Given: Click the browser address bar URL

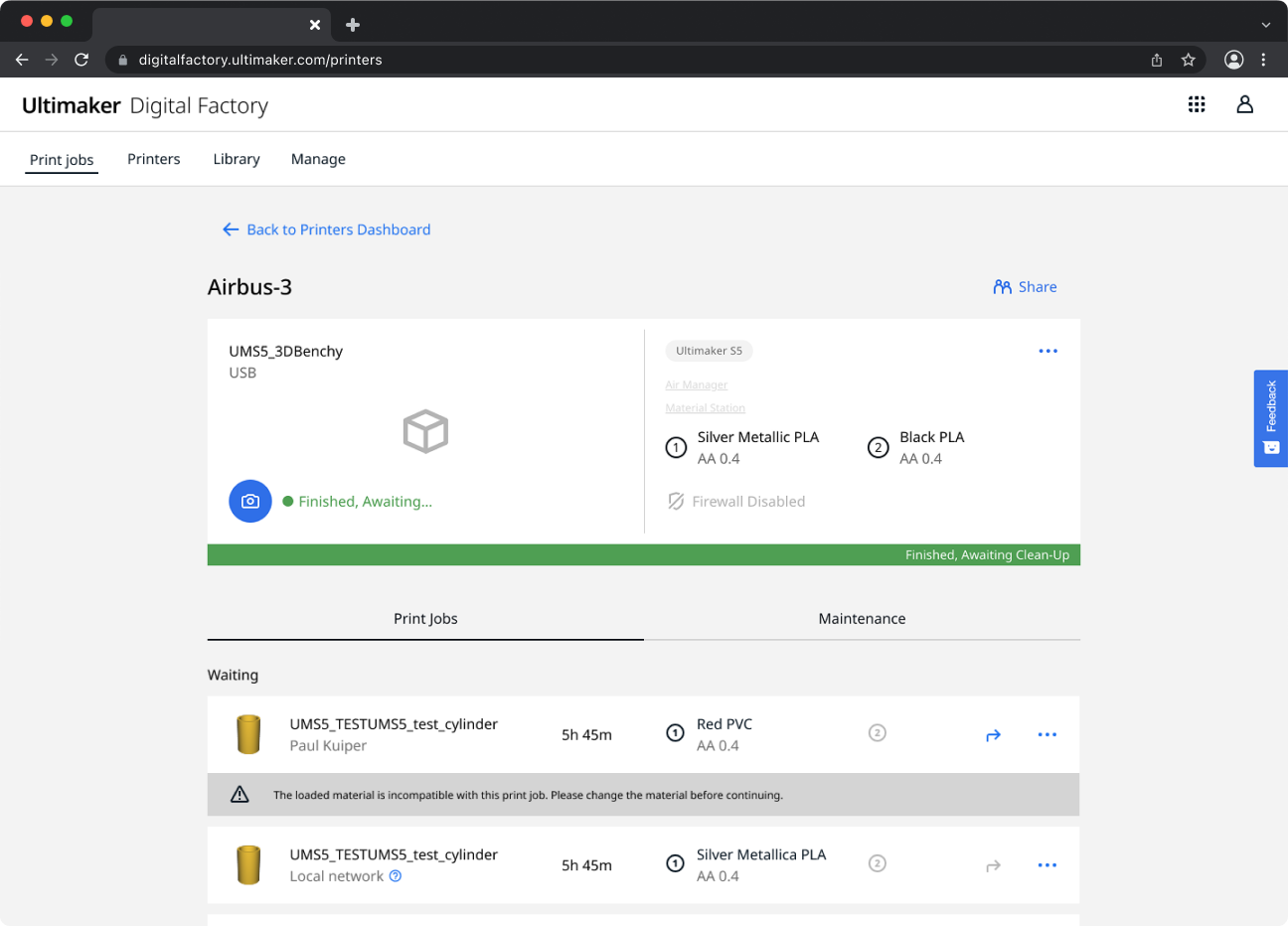Looking at the screenshot, I should click(260, 60).
